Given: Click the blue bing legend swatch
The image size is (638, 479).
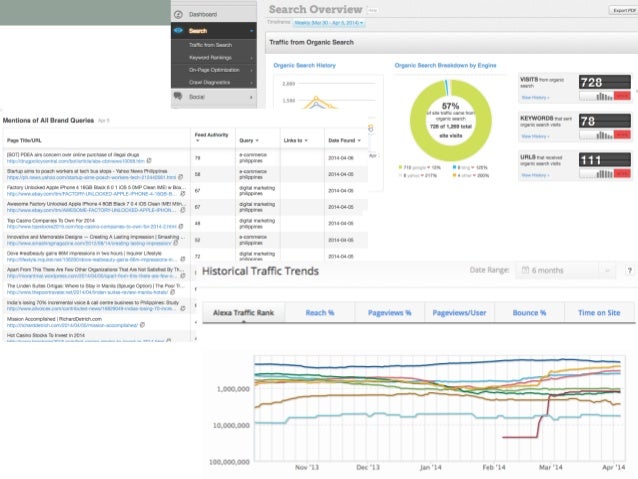Looking at the screenshot, I should coord(454,167).
